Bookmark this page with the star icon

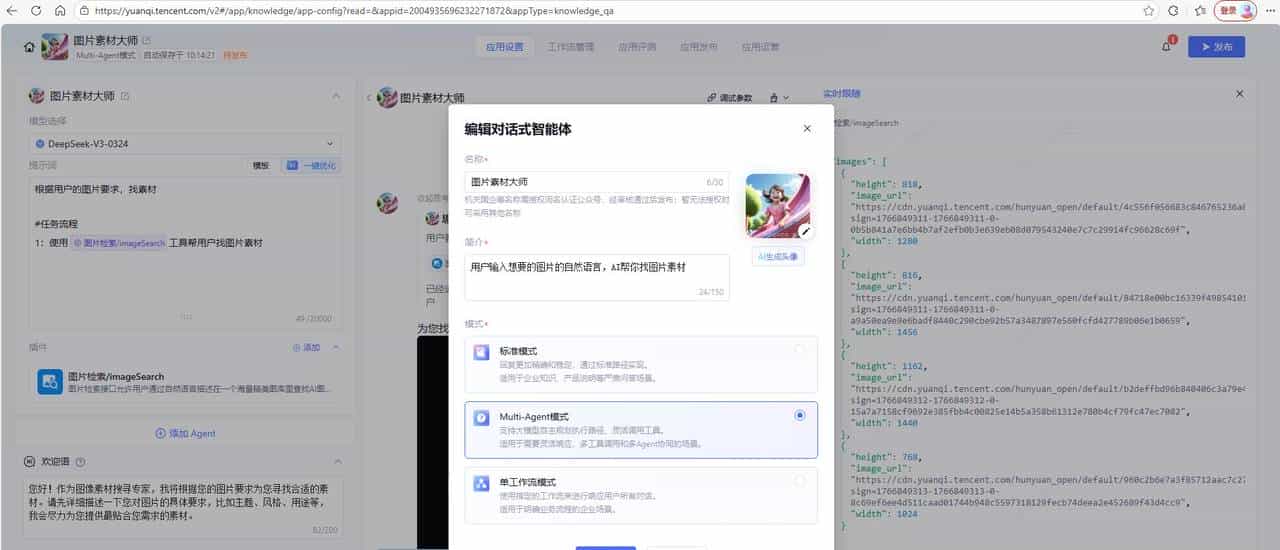point(1149,10)
